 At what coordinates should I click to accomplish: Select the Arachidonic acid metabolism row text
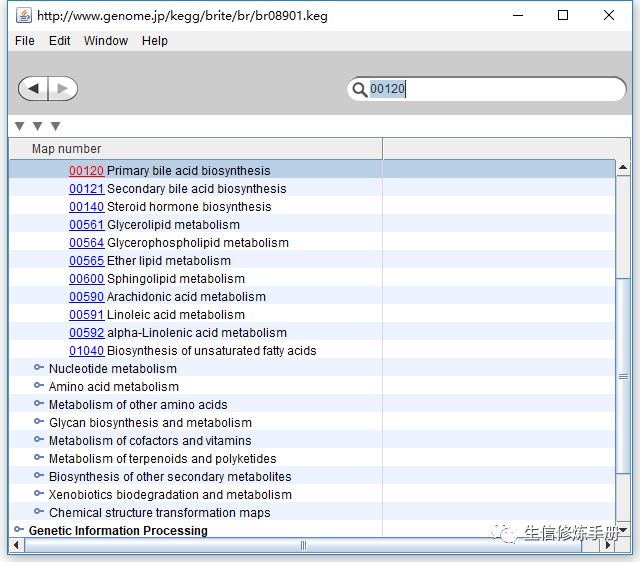[186, 296]
